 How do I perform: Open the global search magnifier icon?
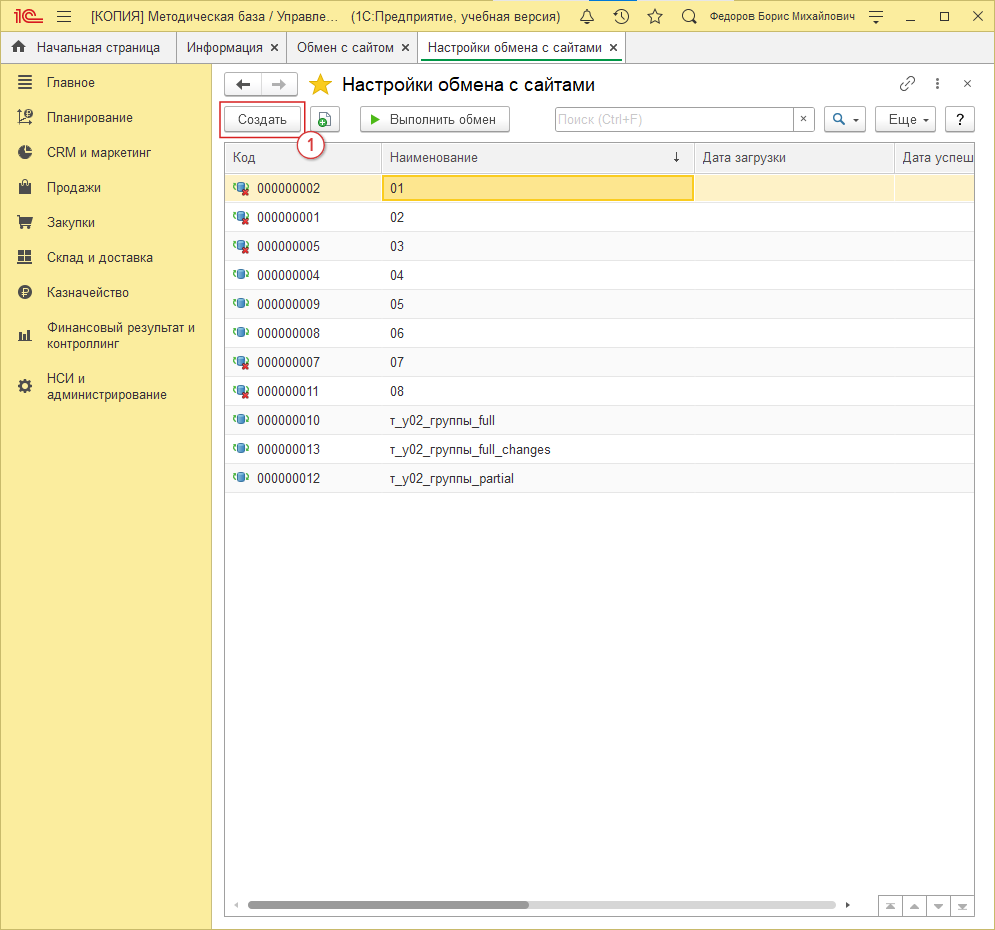click(x=689, y=17)
